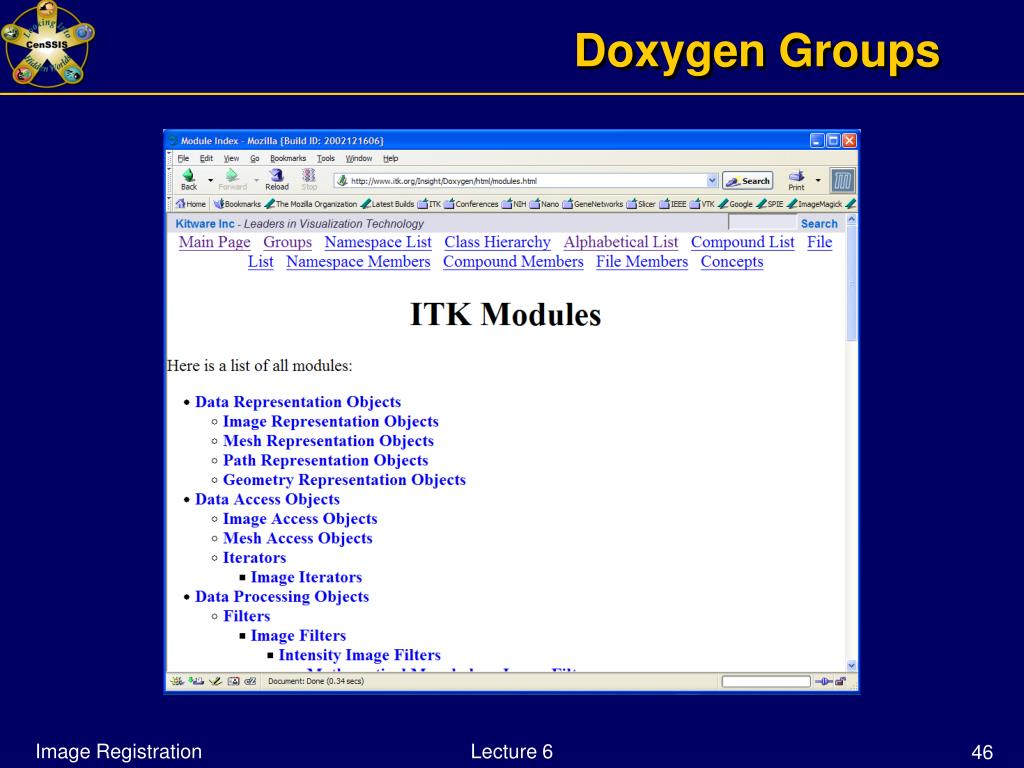1024x768 pixels.
Task: Open the Compound List link
Action: tap(743, 242)
